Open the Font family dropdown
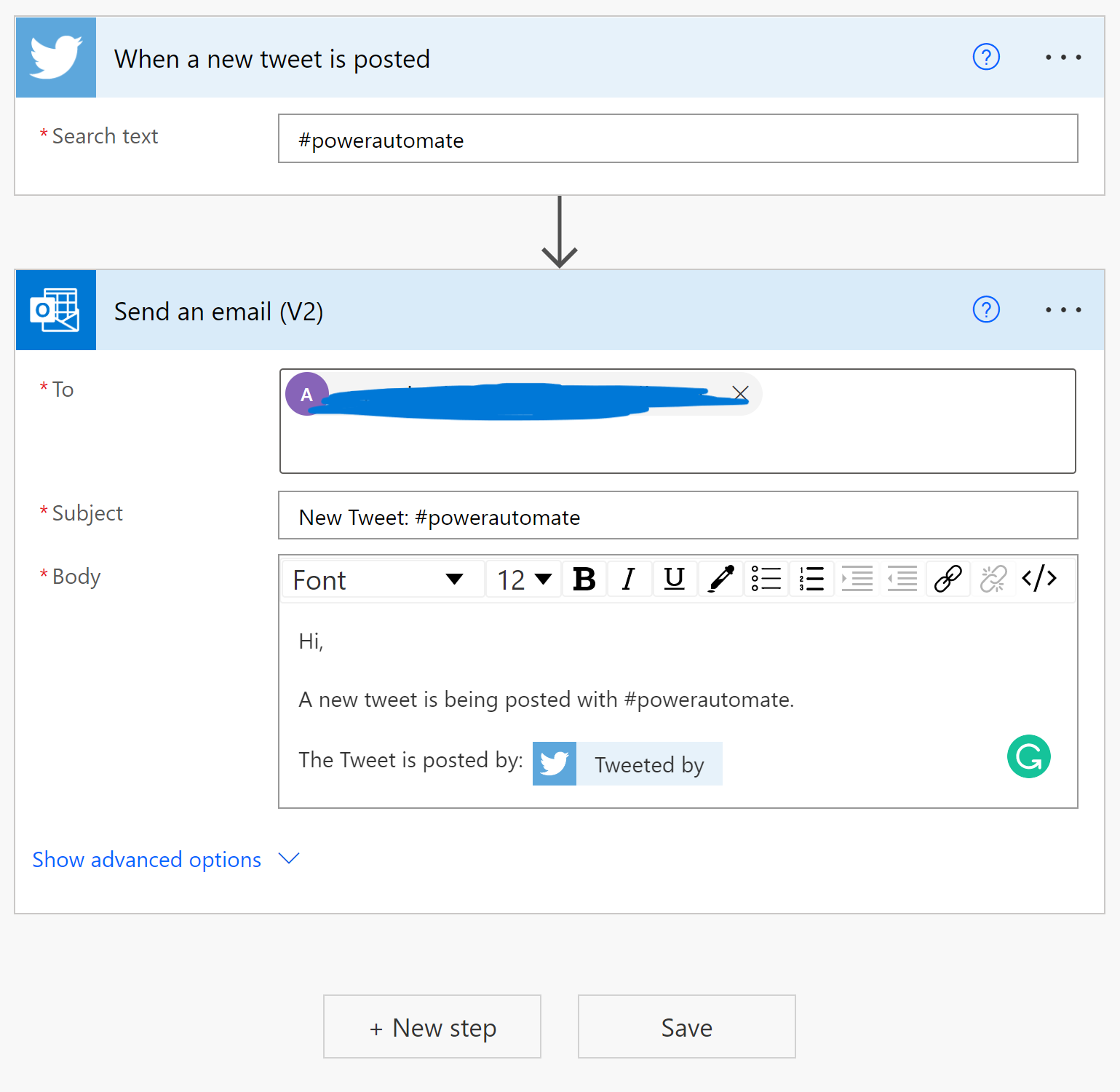Viewport: 1120px width, 1092px height. click(x=383, y=579)
